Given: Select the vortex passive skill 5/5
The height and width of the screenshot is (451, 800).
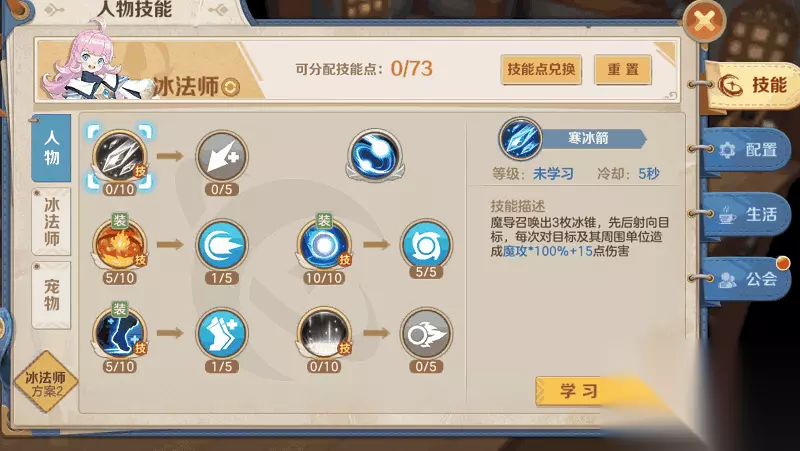Looking at the screenshot, I should coord(426,244).
